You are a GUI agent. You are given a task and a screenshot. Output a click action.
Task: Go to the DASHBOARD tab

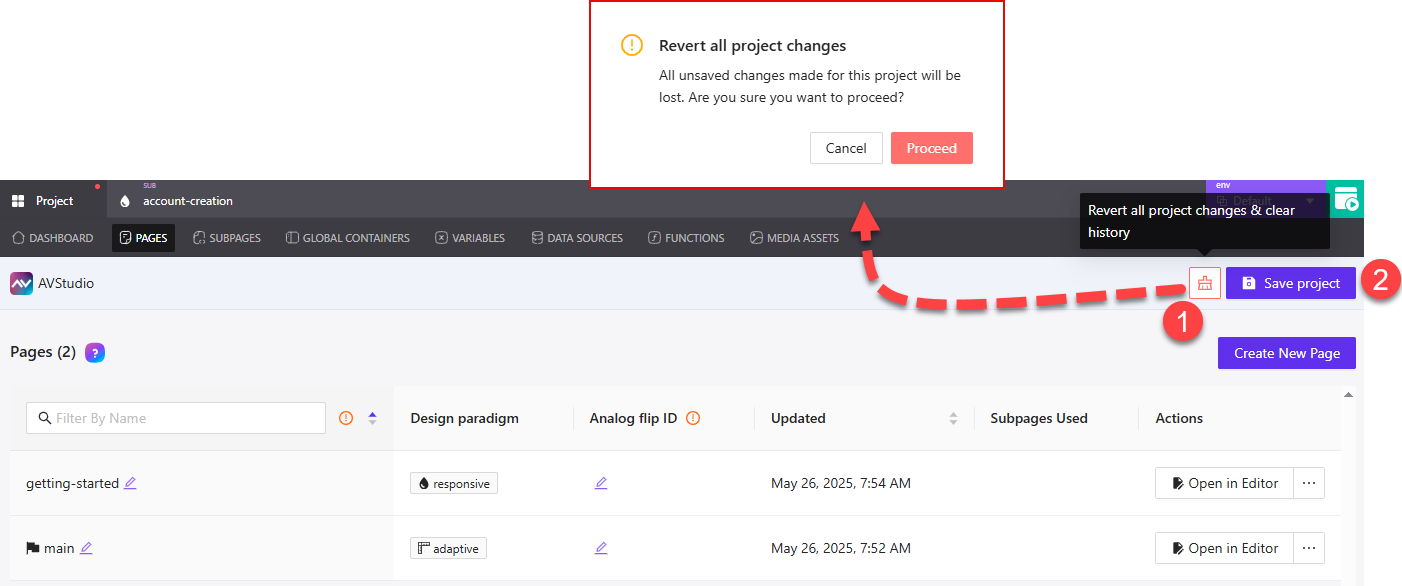click(52, 238)
